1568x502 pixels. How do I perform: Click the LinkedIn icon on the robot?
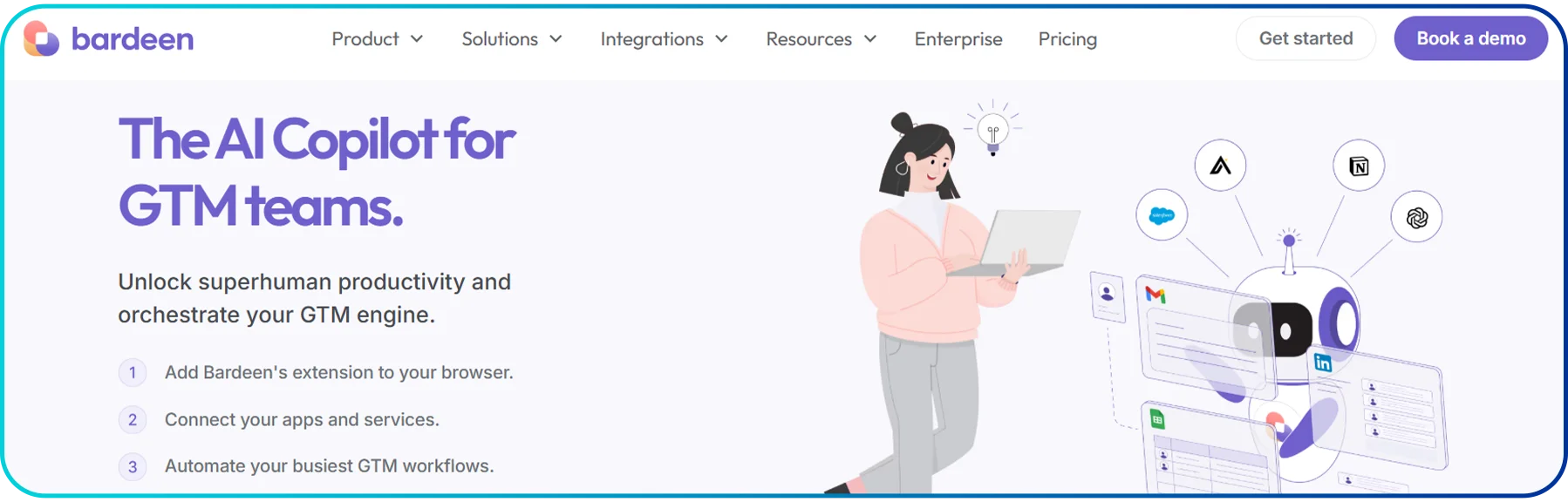[1323, 363]
